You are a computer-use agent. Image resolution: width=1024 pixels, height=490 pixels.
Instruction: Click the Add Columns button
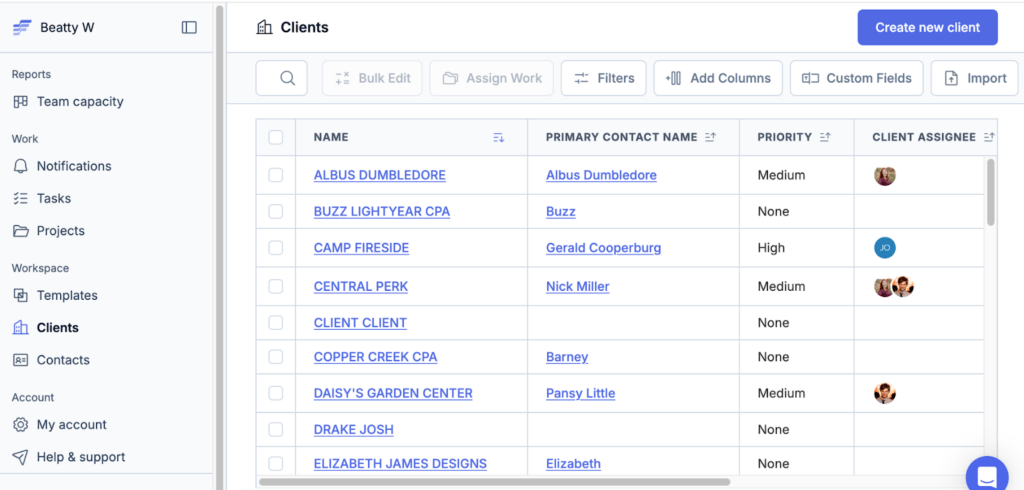(x=718, y=78)
